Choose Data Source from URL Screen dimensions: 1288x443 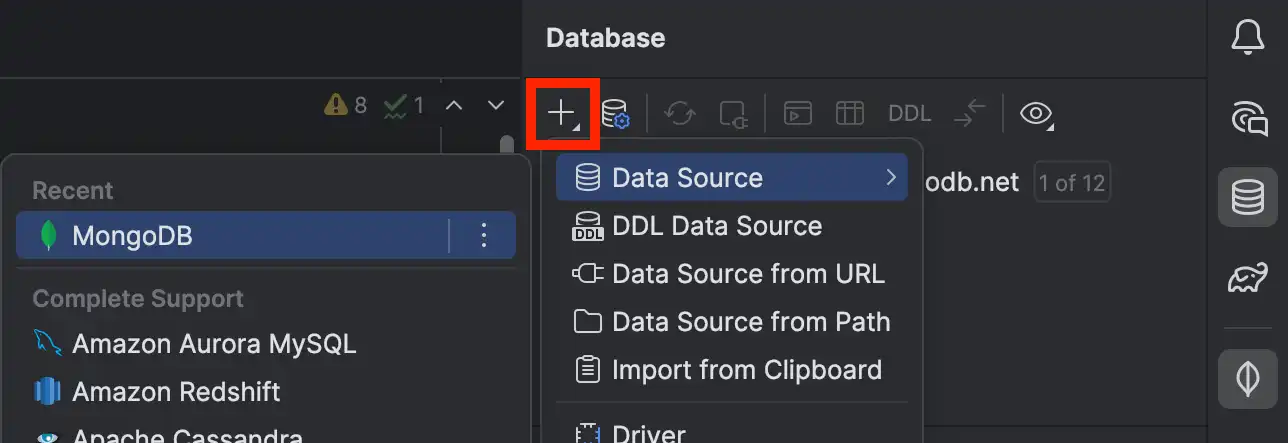click(x=747, y=274)
